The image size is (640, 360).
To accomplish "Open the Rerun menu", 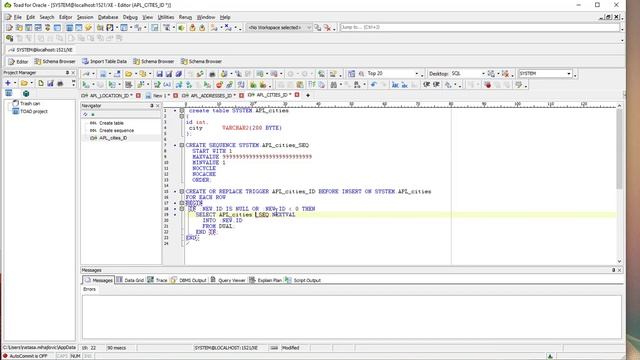I will click(x=185, y=17).
